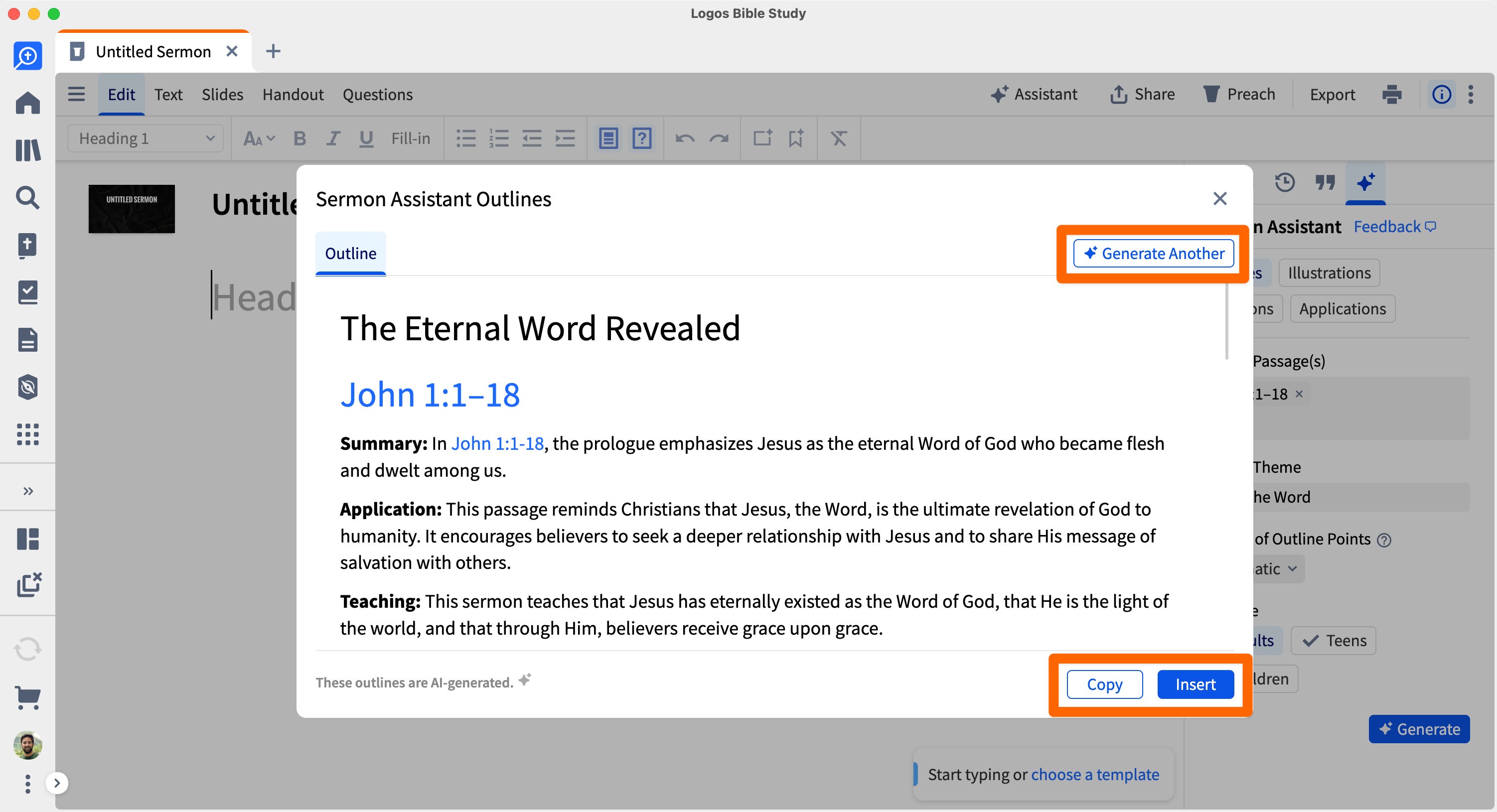Toggle Fill-in formatting
Image resolution: width=1497 pixels, height=812 pixels.
(410, 138)
